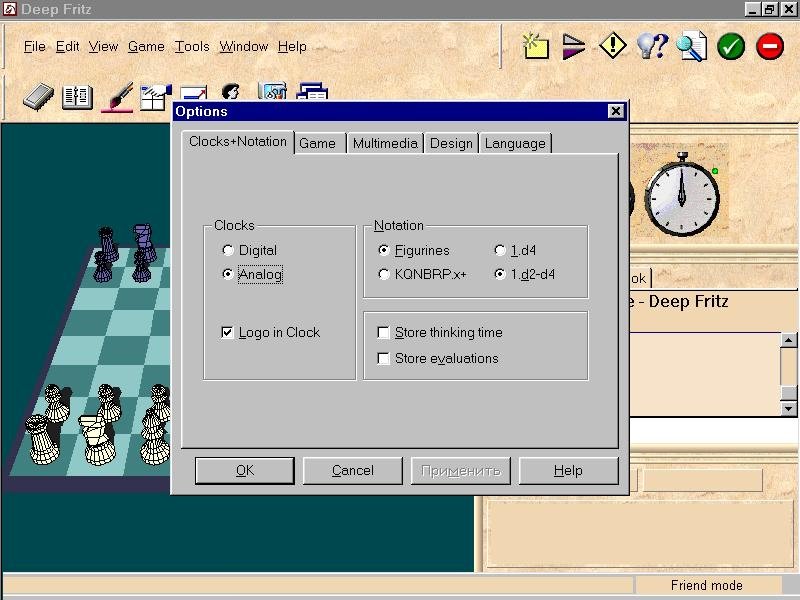Open the Edit menu

67,46
